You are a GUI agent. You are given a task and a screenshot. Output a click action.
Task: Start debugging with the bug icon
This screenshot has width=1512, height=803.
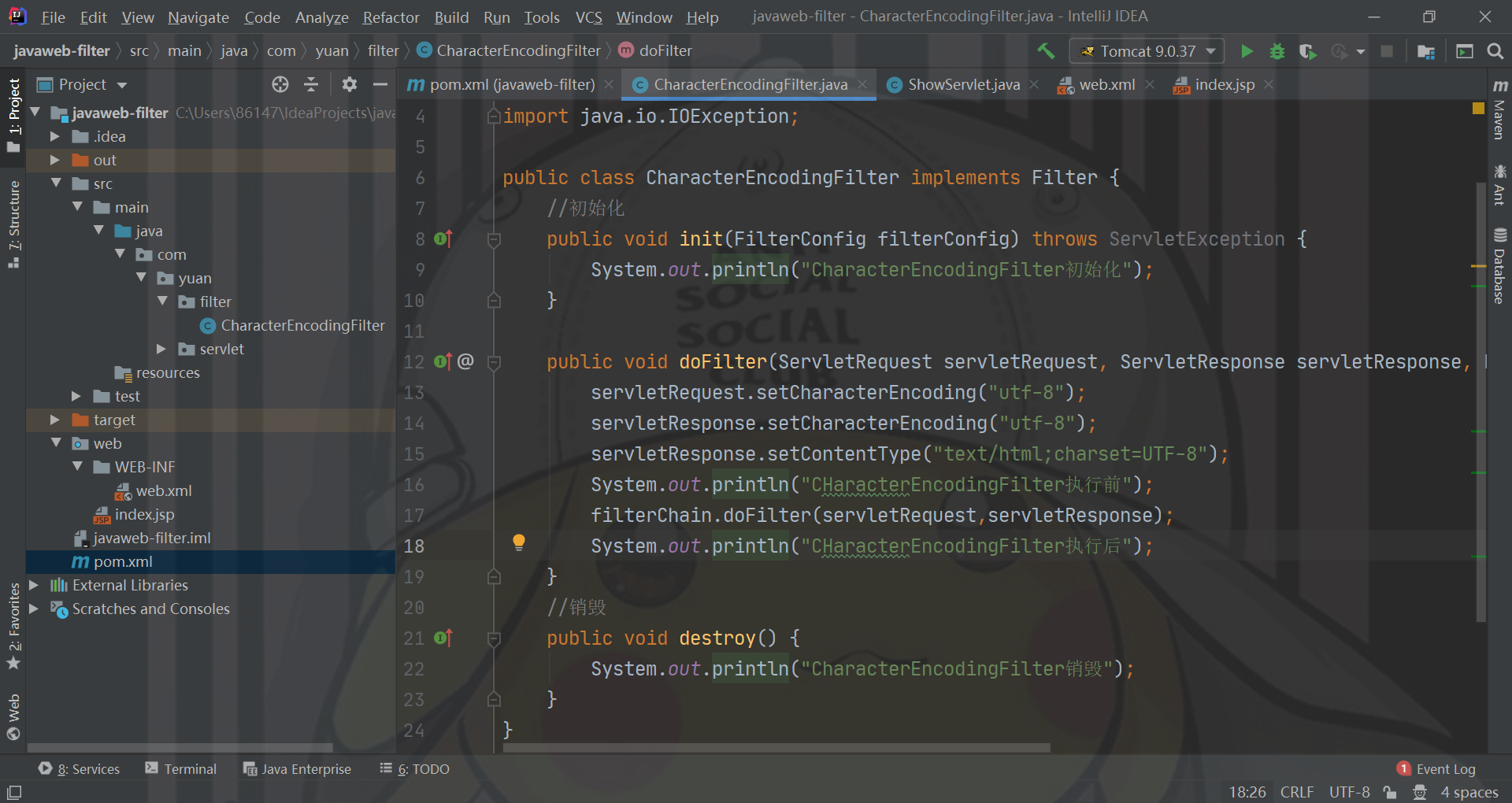pos(1277,51)
